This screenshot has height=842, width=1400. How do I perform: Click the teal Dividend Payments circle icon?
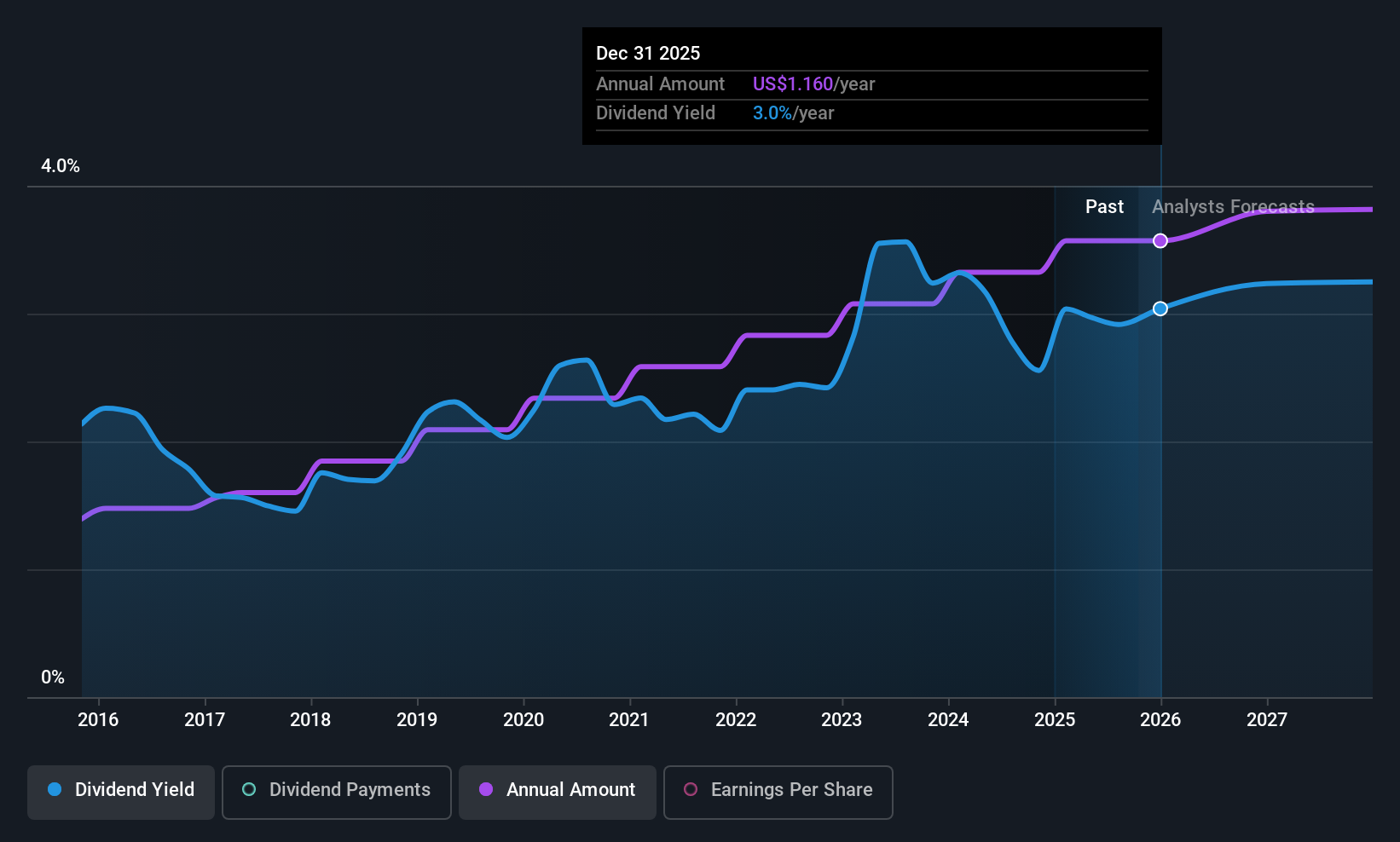(x=249, y=790)
